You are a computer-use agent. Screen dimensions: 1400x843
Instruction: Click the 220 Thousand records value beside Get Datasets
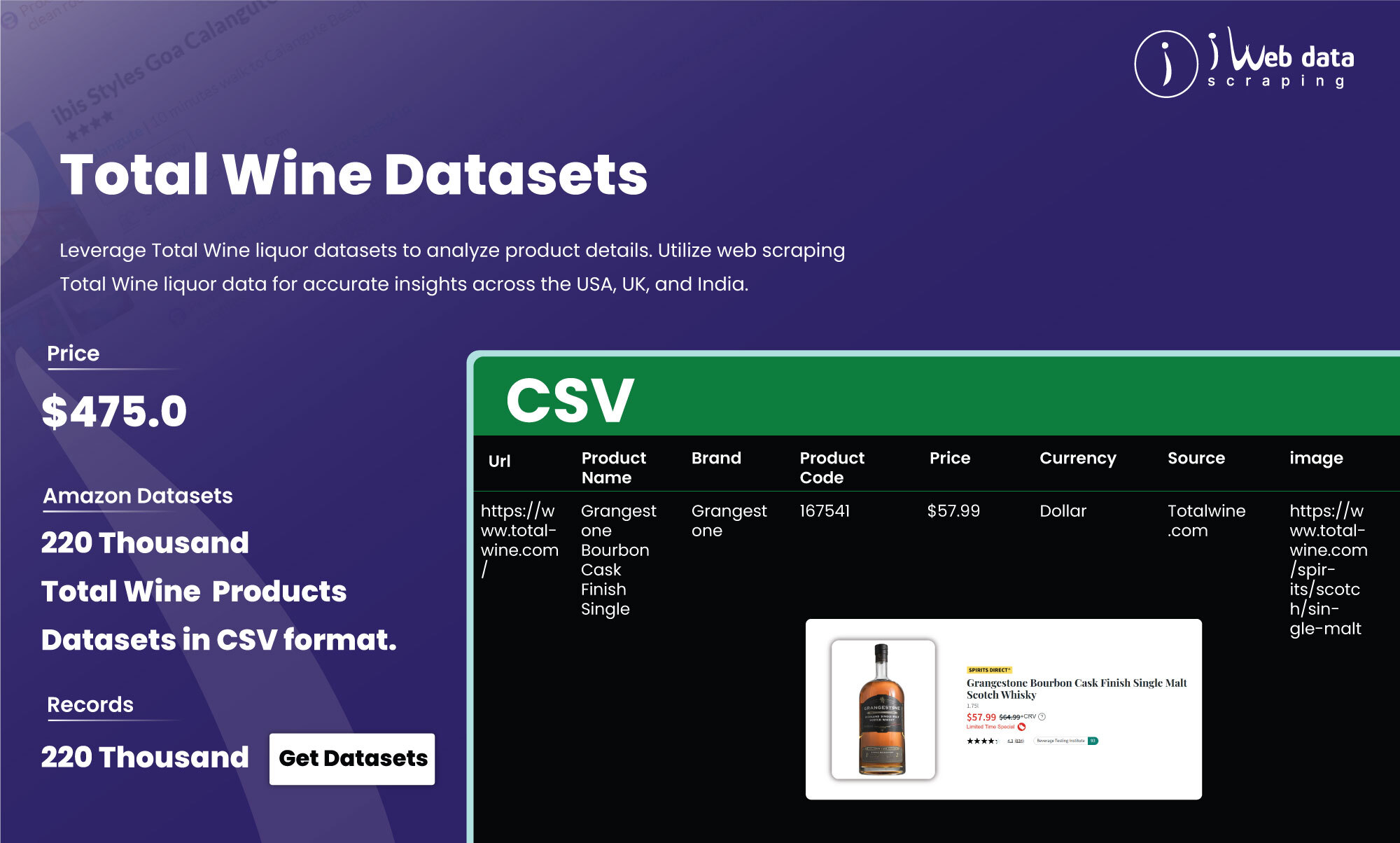point(145,757)
